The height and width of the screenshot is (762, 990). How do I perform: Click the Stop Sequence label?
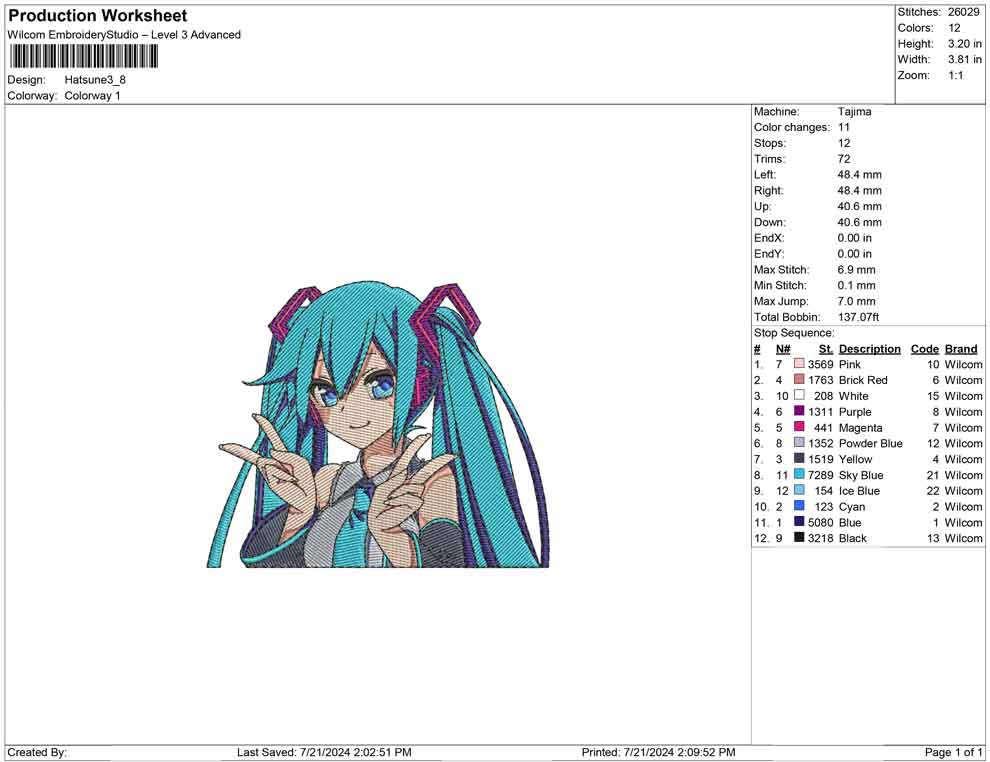point(794,333)
